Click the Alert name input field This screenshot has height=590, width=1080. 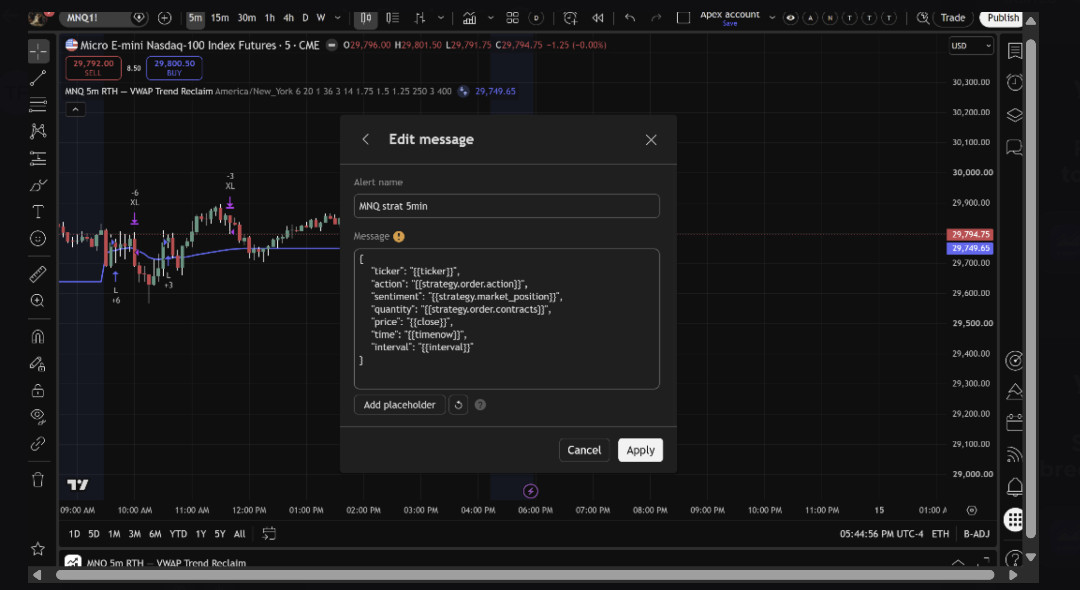[x=506, y=206]
